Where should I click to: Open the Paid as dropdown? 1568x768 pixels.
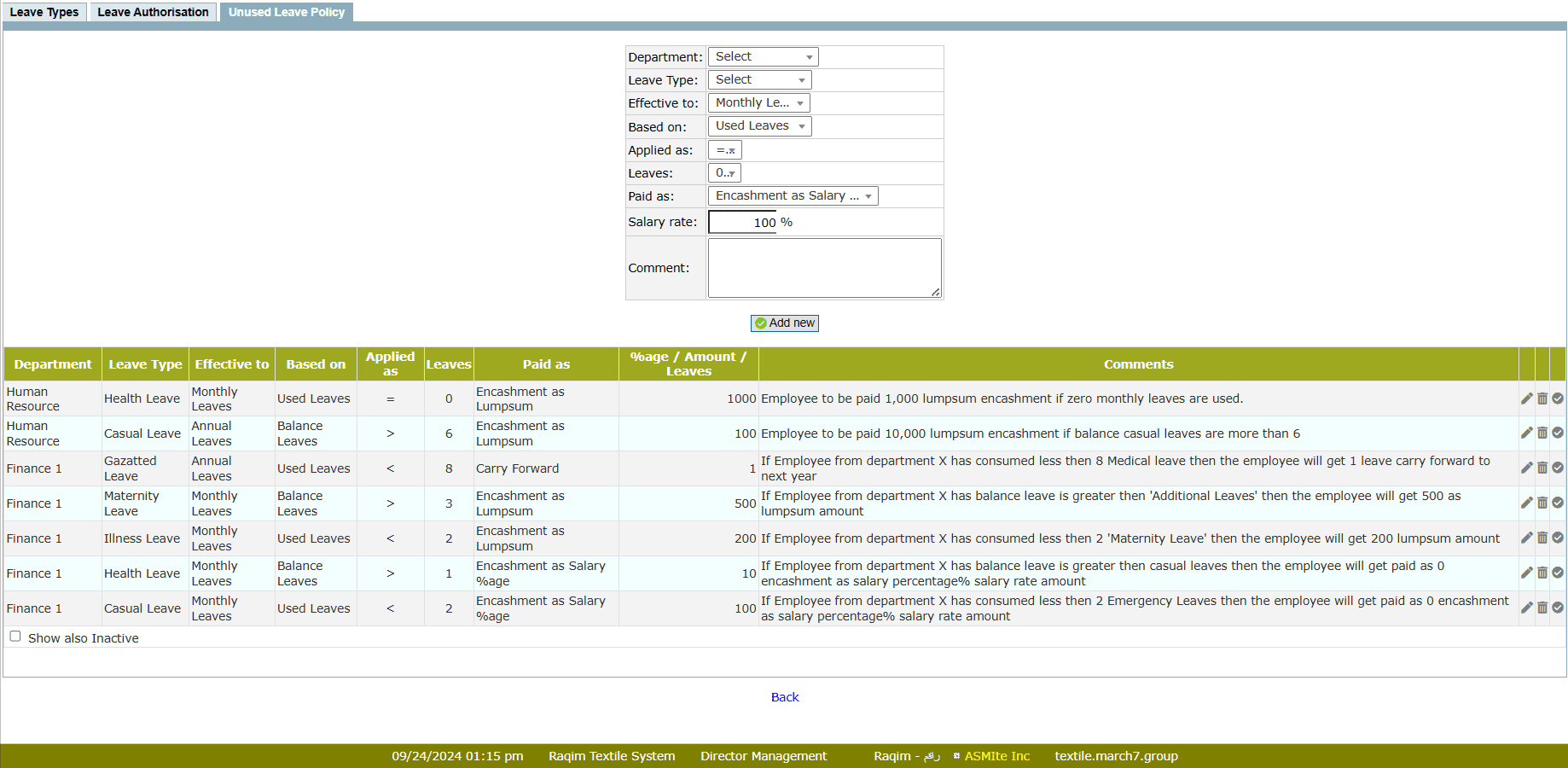(793, 196)
